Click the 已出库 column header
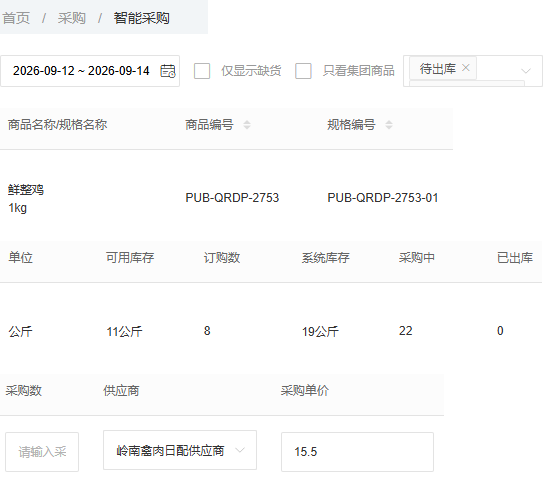546x489 pixels. pyautogui.click(x=515, y=258)
